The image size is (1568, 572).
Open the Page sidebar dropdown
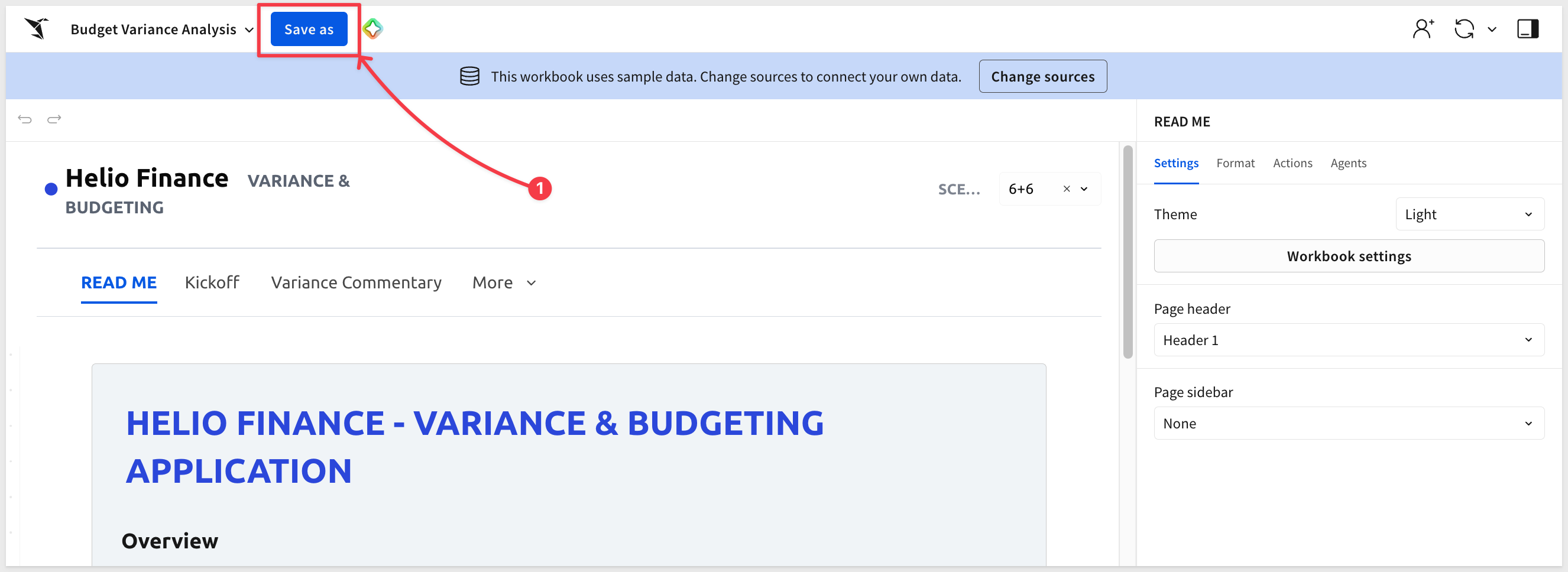click(1348, 424)
